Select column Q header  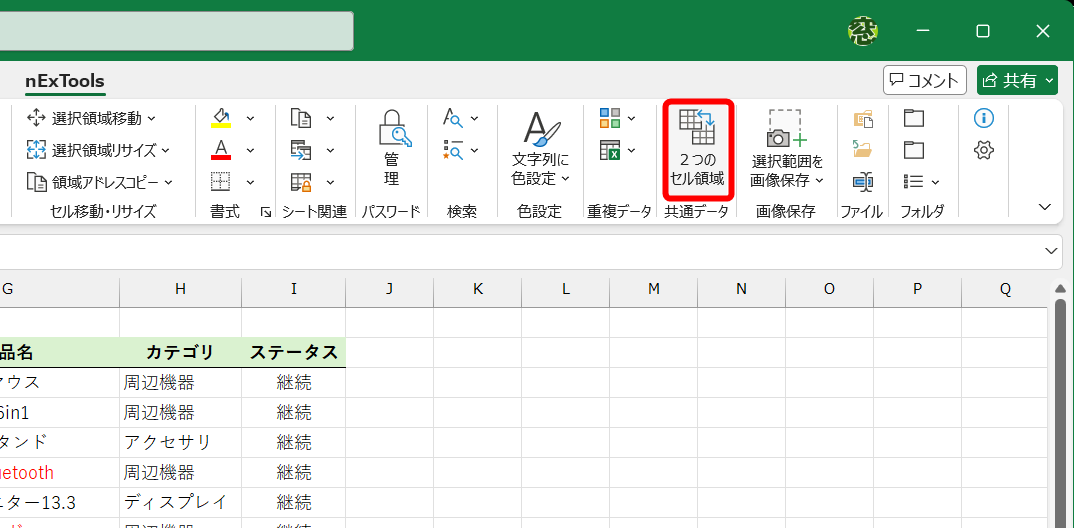[x=1005, y=289]
